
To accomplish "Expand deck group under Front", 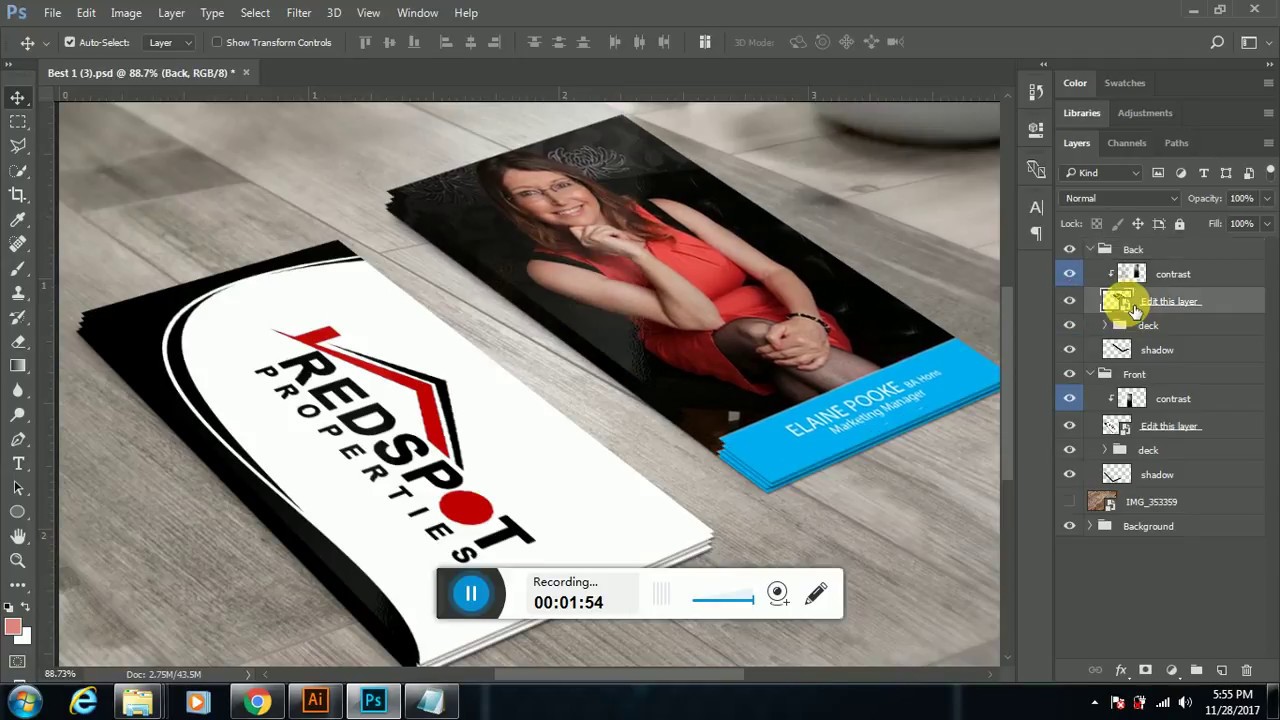I will click(1105, 450).
